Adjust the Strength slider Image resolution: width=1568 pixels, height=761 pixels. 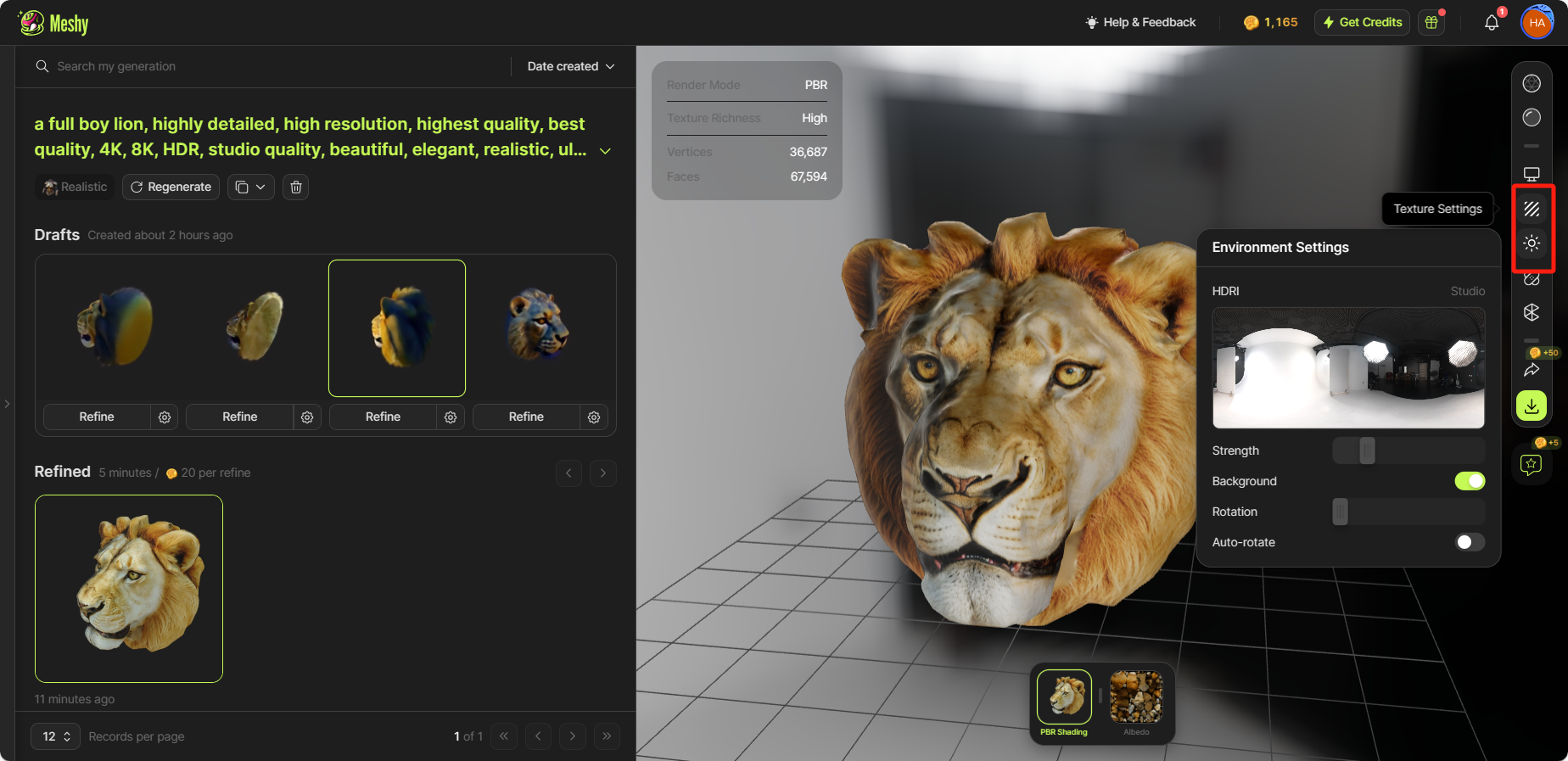[x=1408, y=450]
